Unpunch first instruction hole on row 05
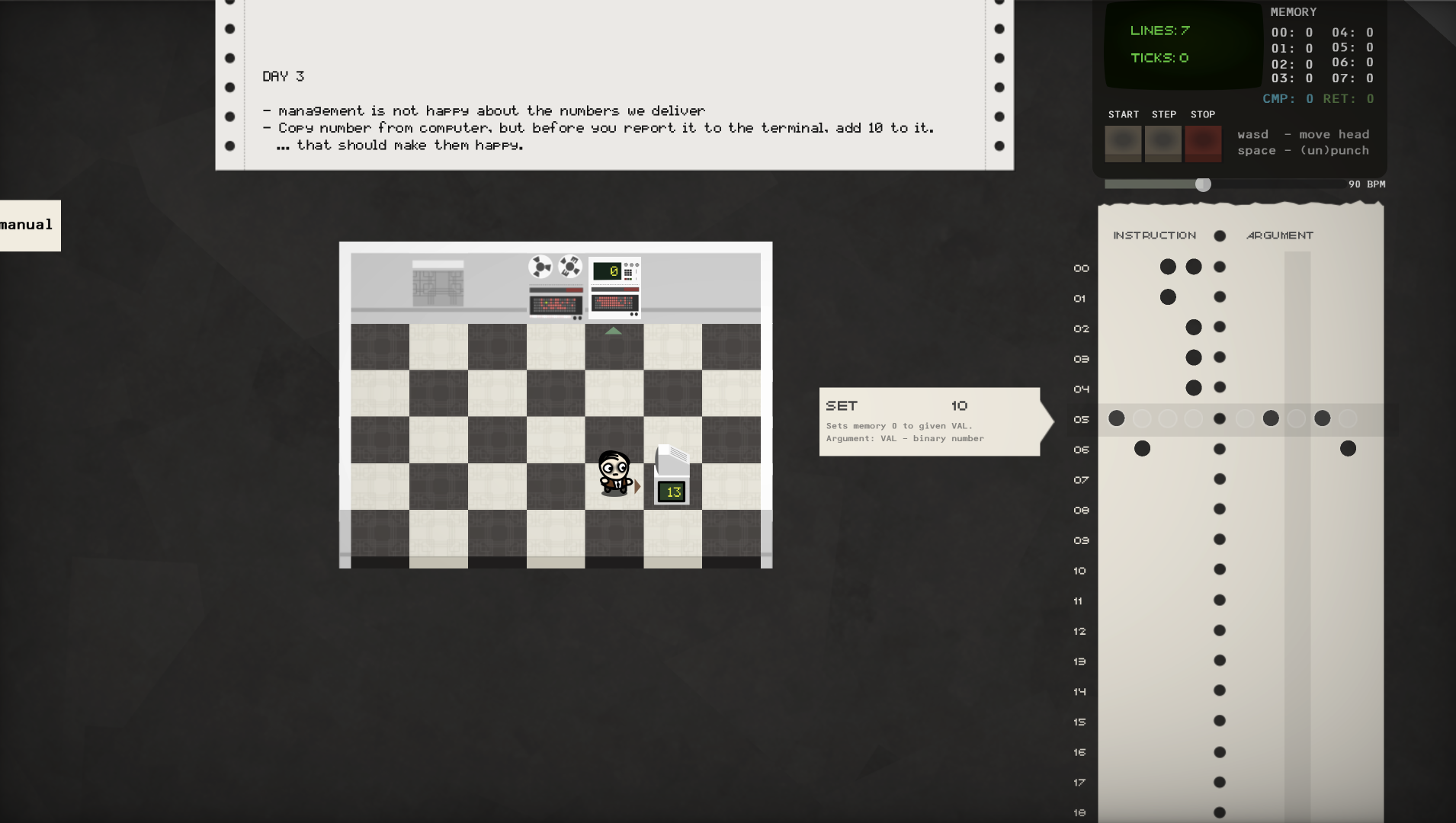The image size is (1456, 823). click(x=1116, y=418)
